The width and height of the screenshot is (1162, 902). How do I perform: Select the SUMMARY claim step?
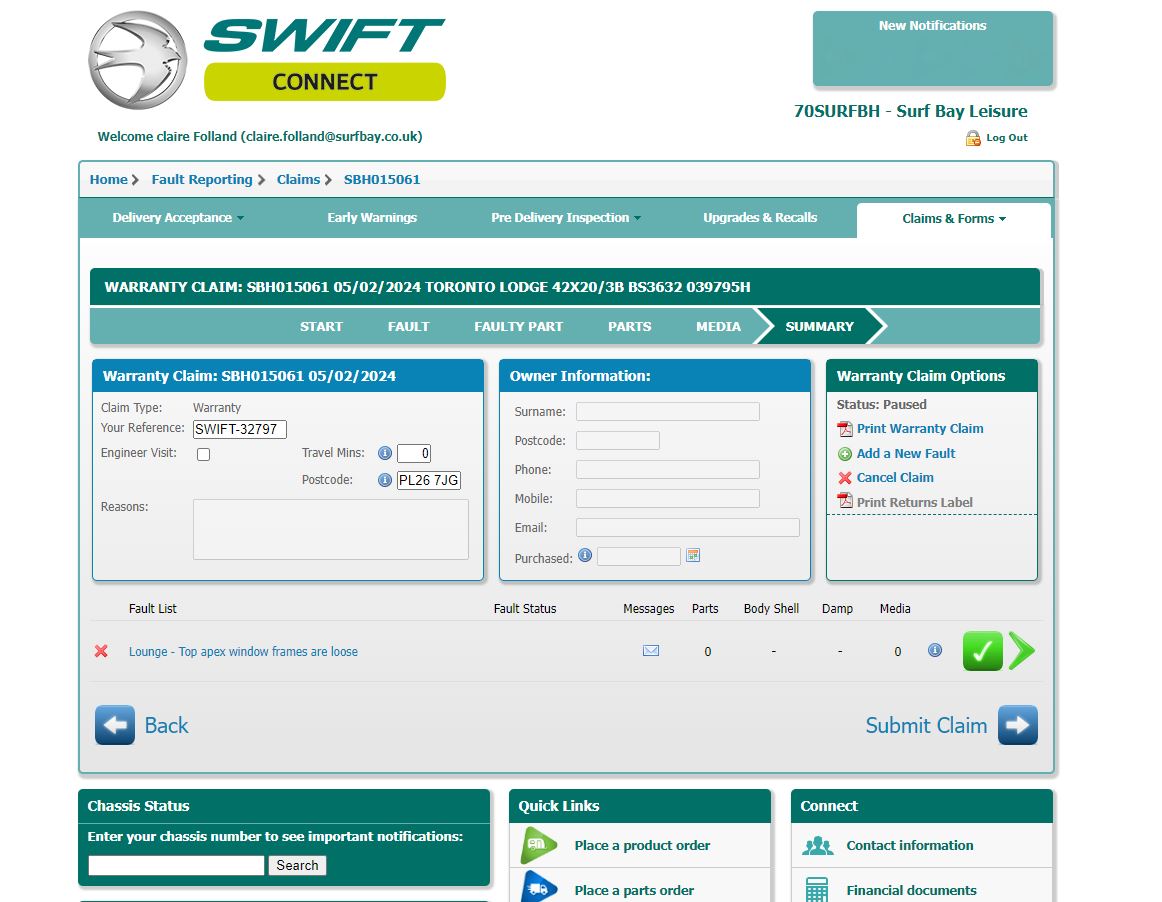click(x=819, y=327)
